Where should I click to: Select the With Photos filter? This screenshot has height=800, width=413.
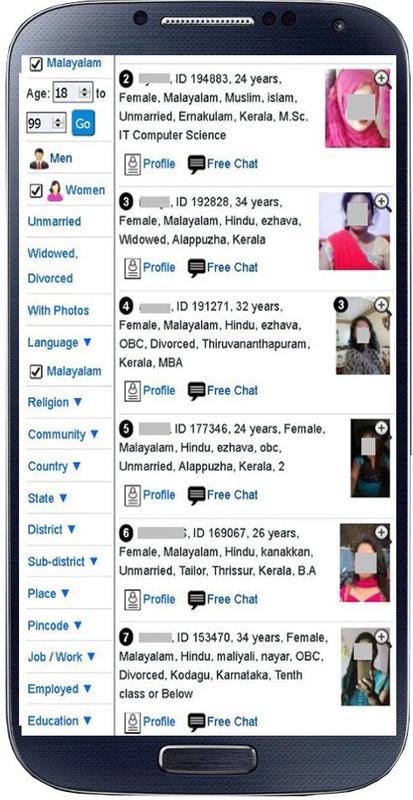pos(58,311)
